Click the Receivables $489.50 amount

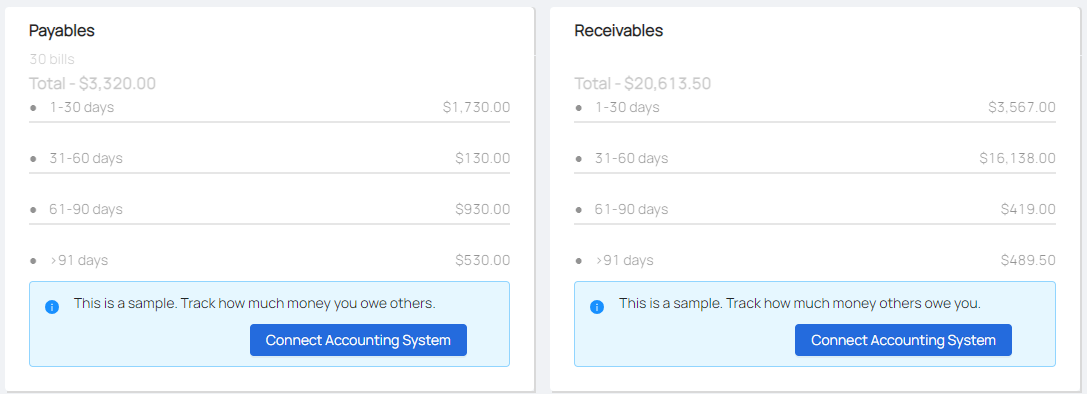tap(1028, 260)
